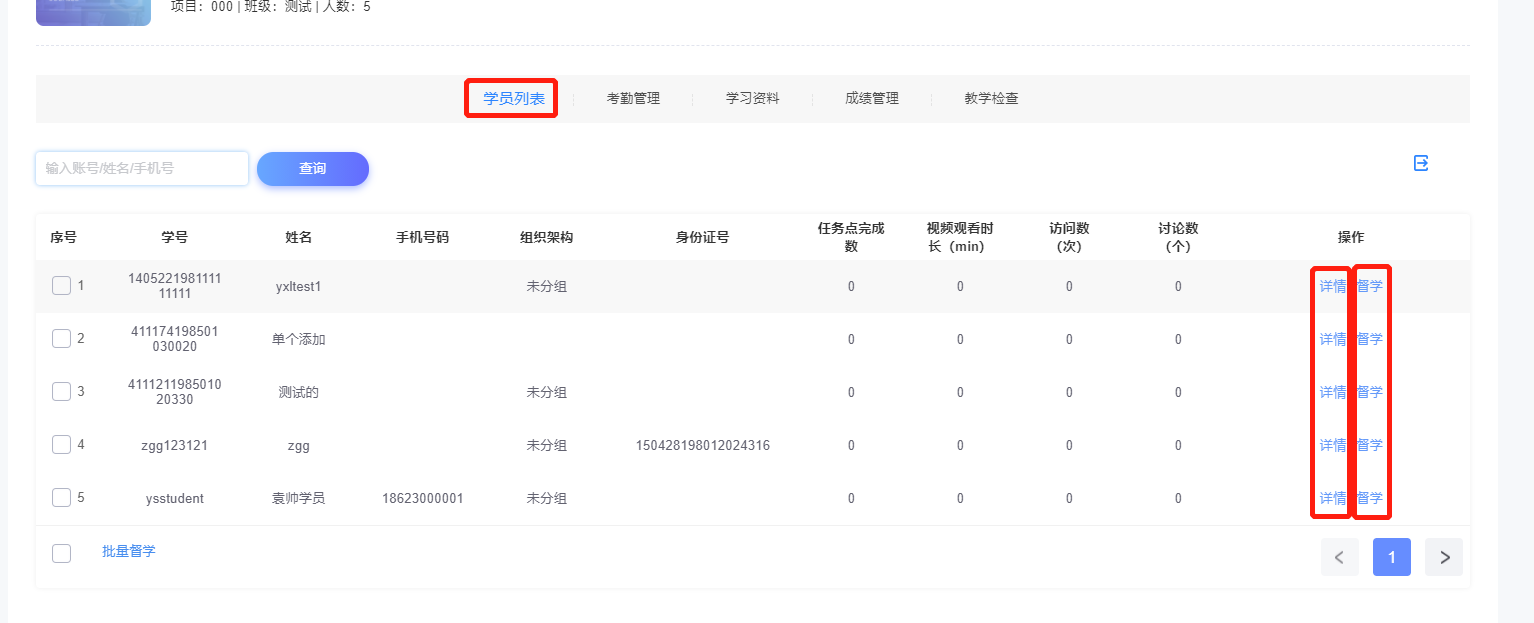
Task: Tick the checkbox for student 单个添加
Action: (61, 339)
